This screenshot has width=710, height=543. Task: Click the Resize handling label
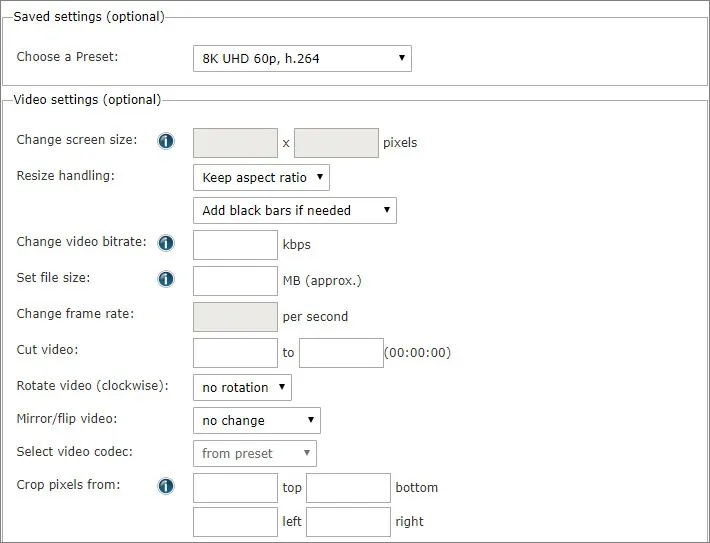pos(66,175)
